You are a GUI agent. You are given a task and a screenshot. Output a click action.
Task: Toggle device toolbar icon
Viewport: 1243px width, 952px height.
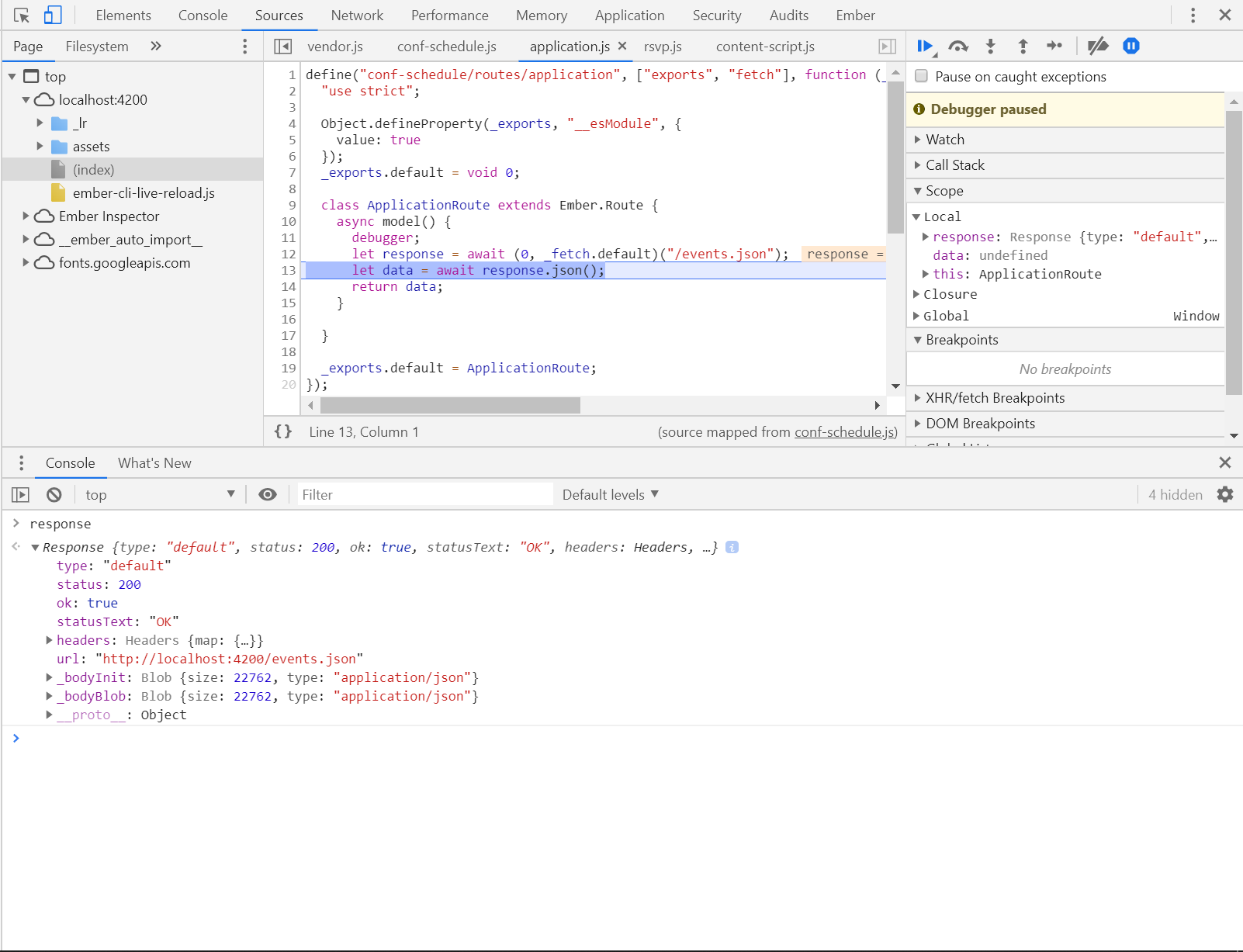52,16
